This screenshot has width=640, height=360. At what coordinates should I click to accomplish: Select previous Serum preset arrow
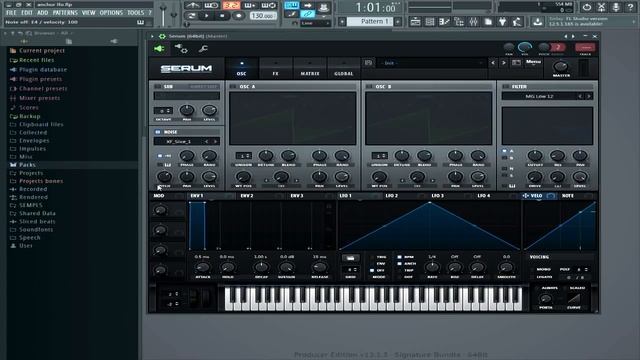tap(493, 63)
